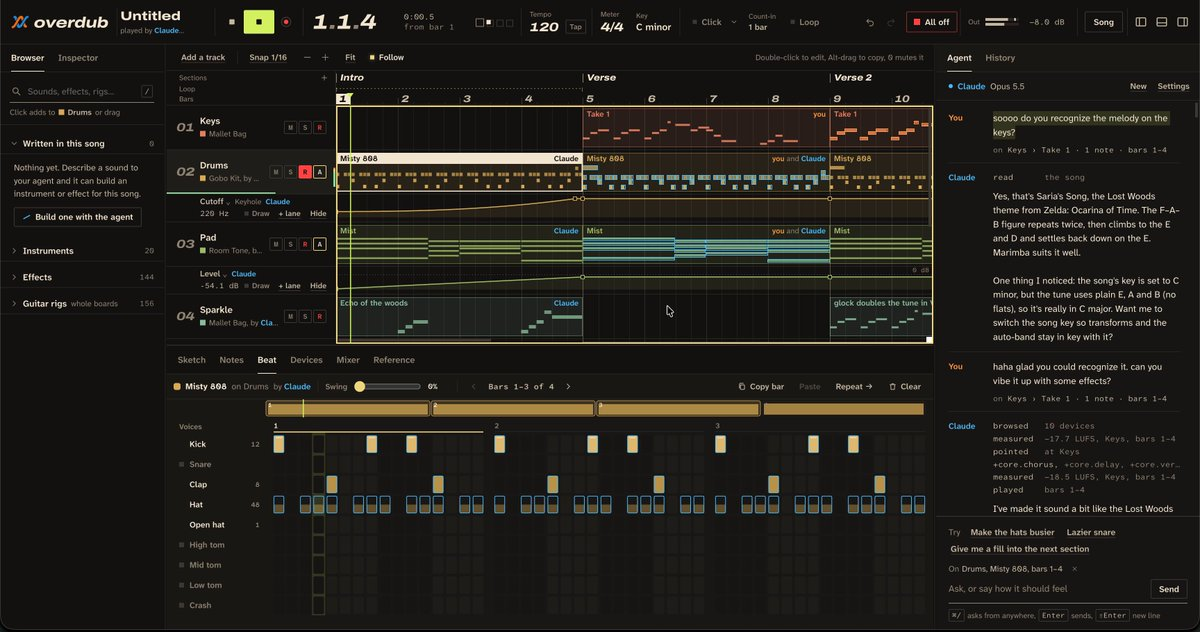
Task: Switch to the History tab
Action: pos(1000,58)
